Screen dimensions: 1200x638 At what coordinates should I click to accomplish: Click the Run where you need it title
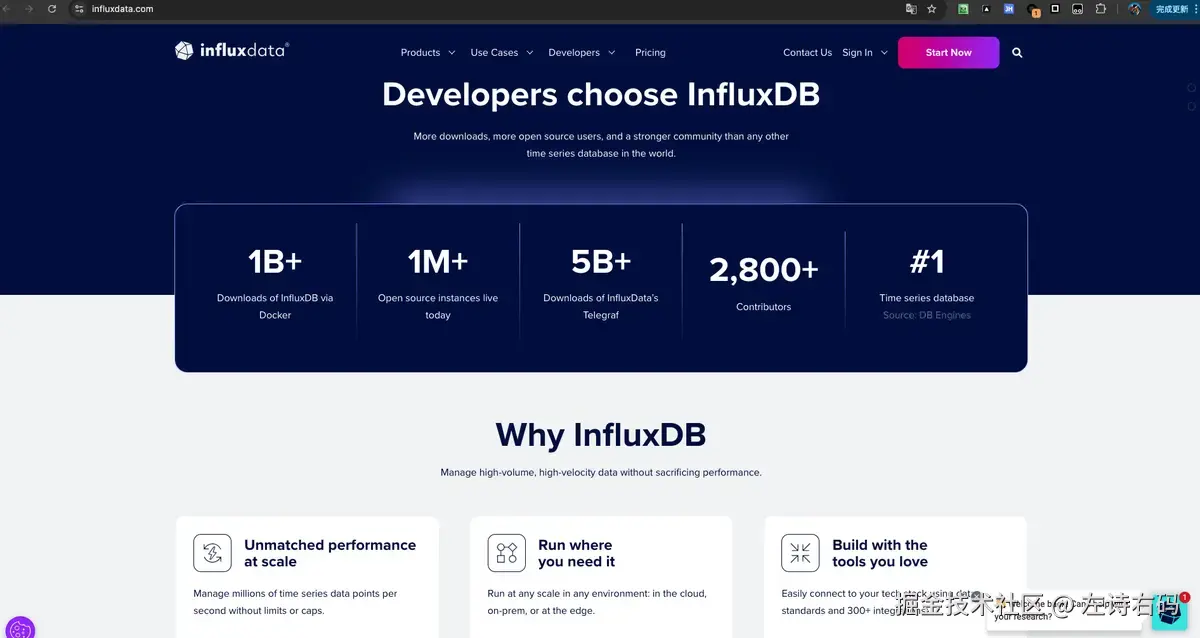click(577, 553)
